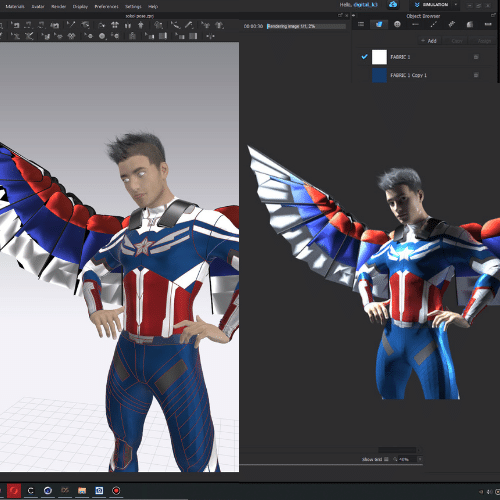Click the blue FABRIC 1 Copy 1 swatch

[x=379, y=75]
